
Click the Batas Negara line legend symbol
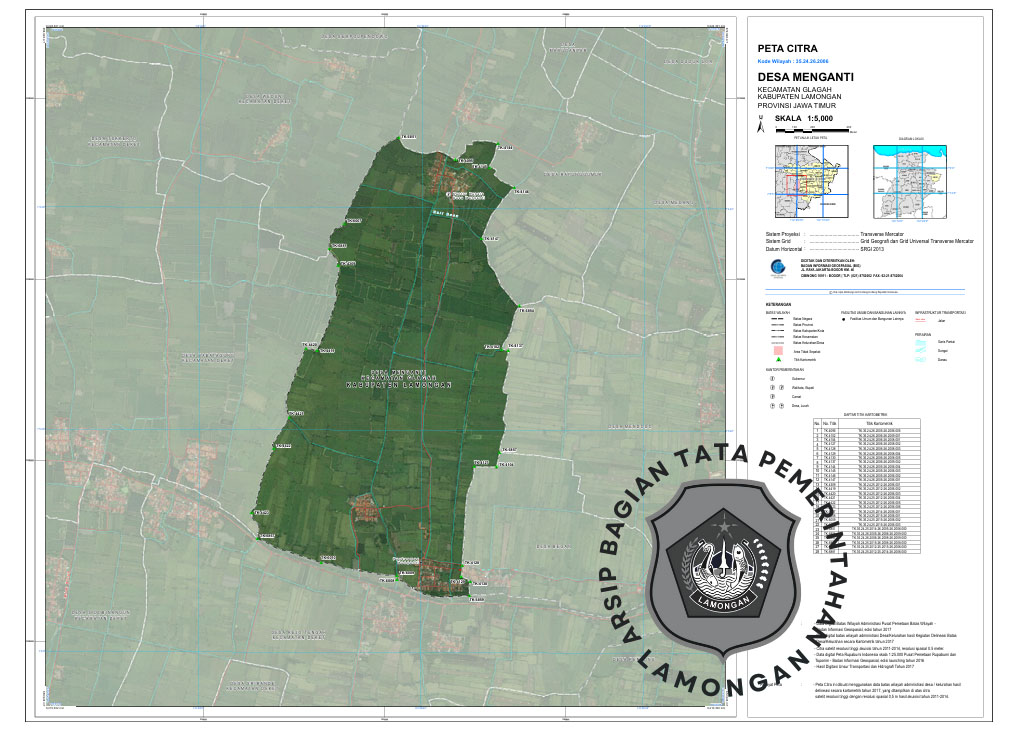[x=776, y=320]
